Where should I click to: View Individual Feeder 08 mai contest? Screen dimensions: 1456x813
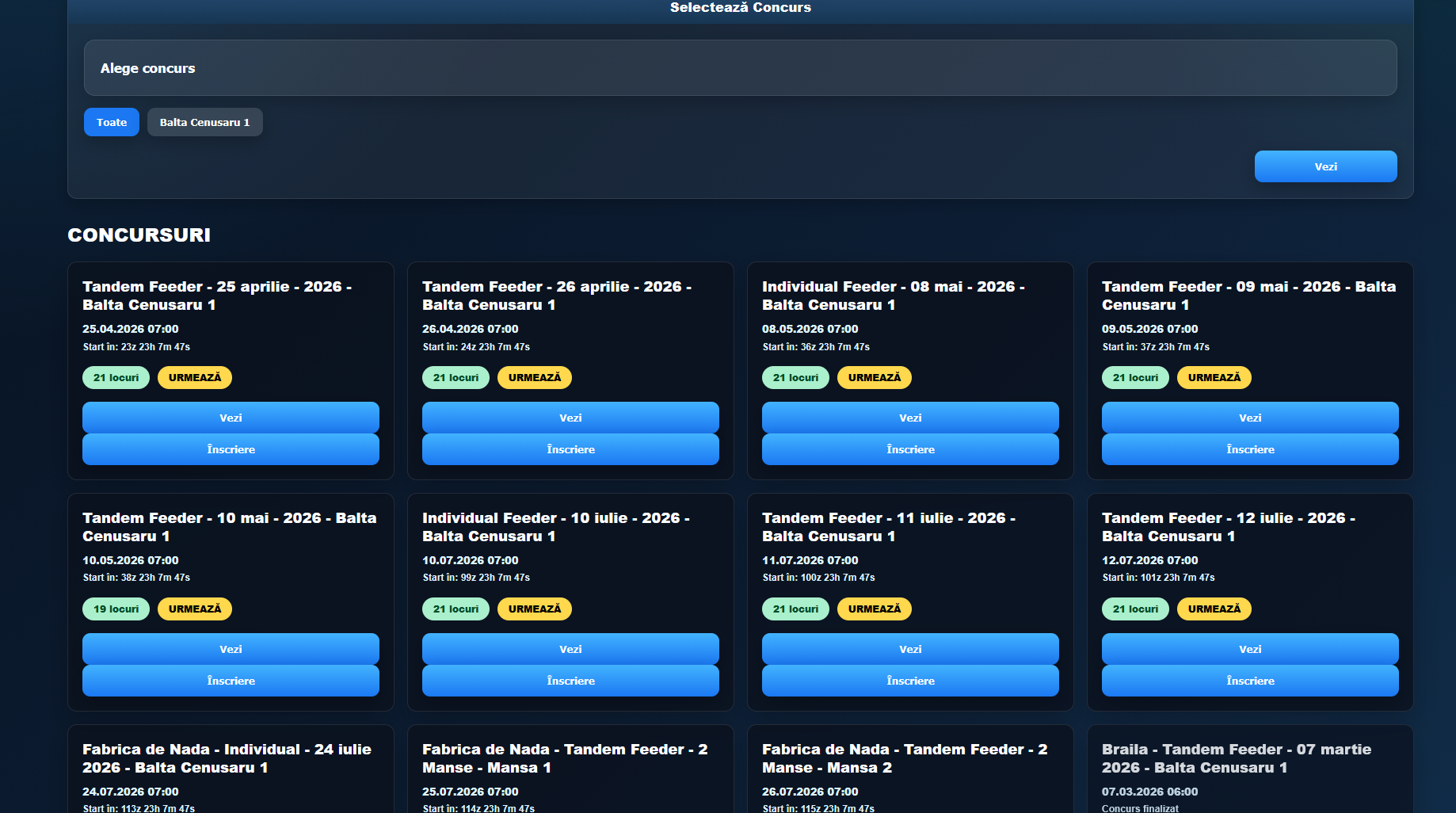910,418
